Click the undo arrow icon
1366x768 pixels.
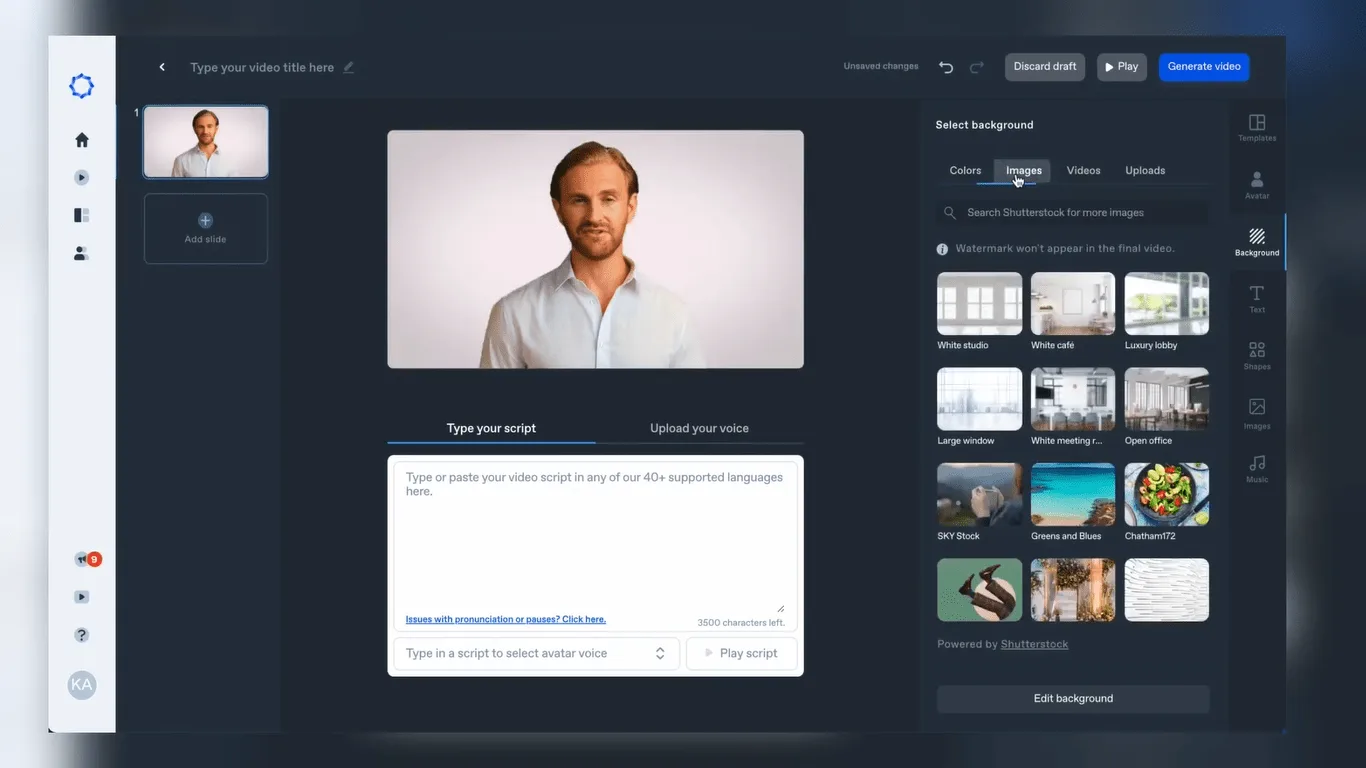tap(946, 67)
